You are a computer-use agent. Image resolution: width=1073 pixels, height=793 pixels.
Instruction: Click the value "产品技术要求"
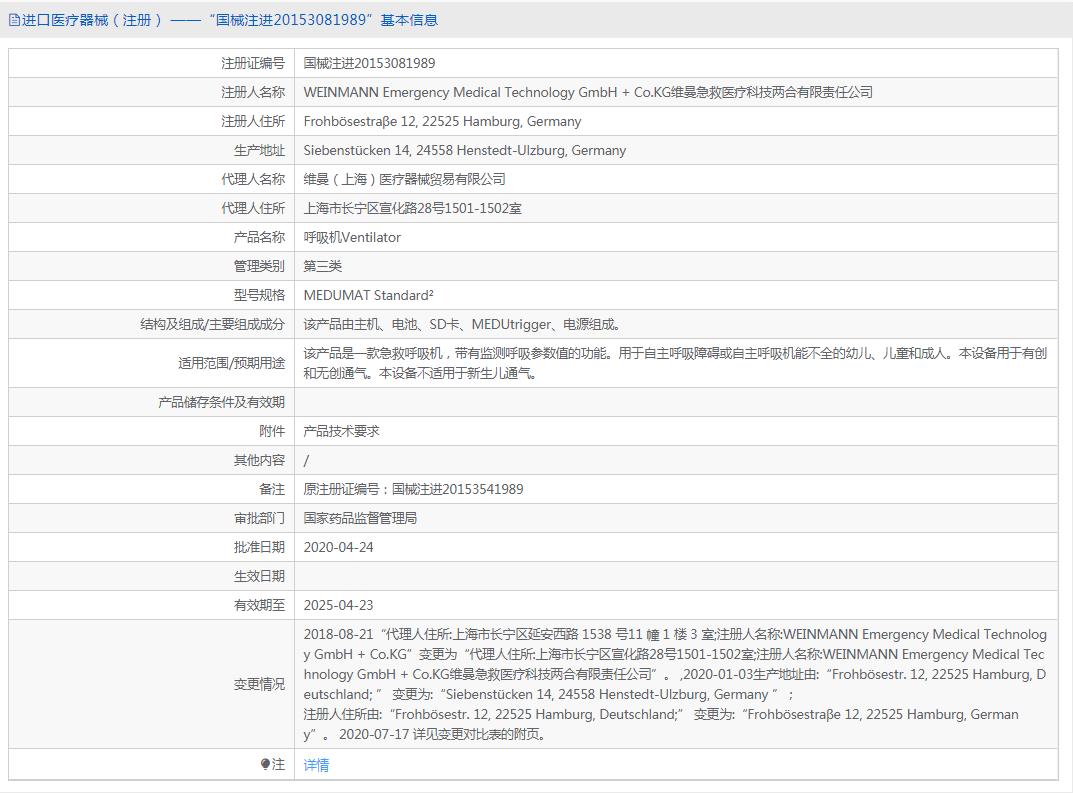(341, 431)
